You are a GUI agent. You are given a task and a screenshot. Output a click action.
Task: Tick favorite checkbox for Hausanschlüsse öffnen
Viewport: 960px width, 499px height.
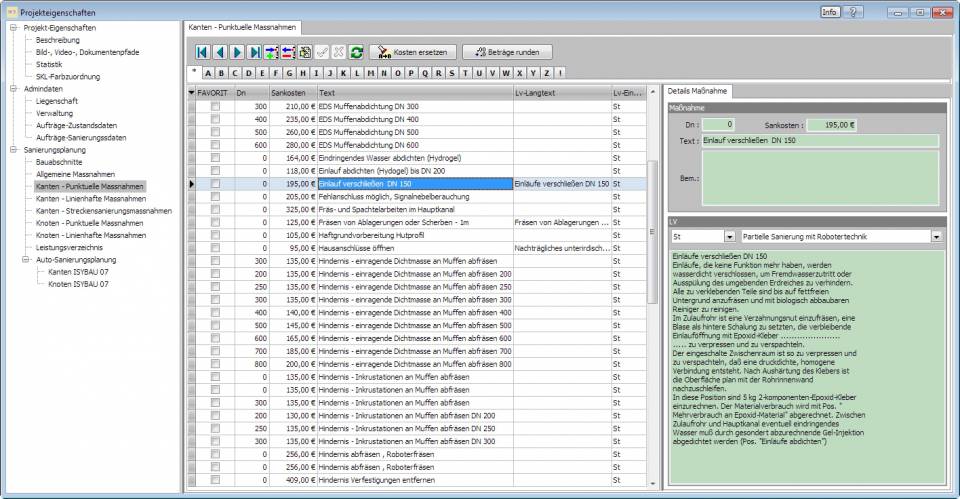point(215,248)
